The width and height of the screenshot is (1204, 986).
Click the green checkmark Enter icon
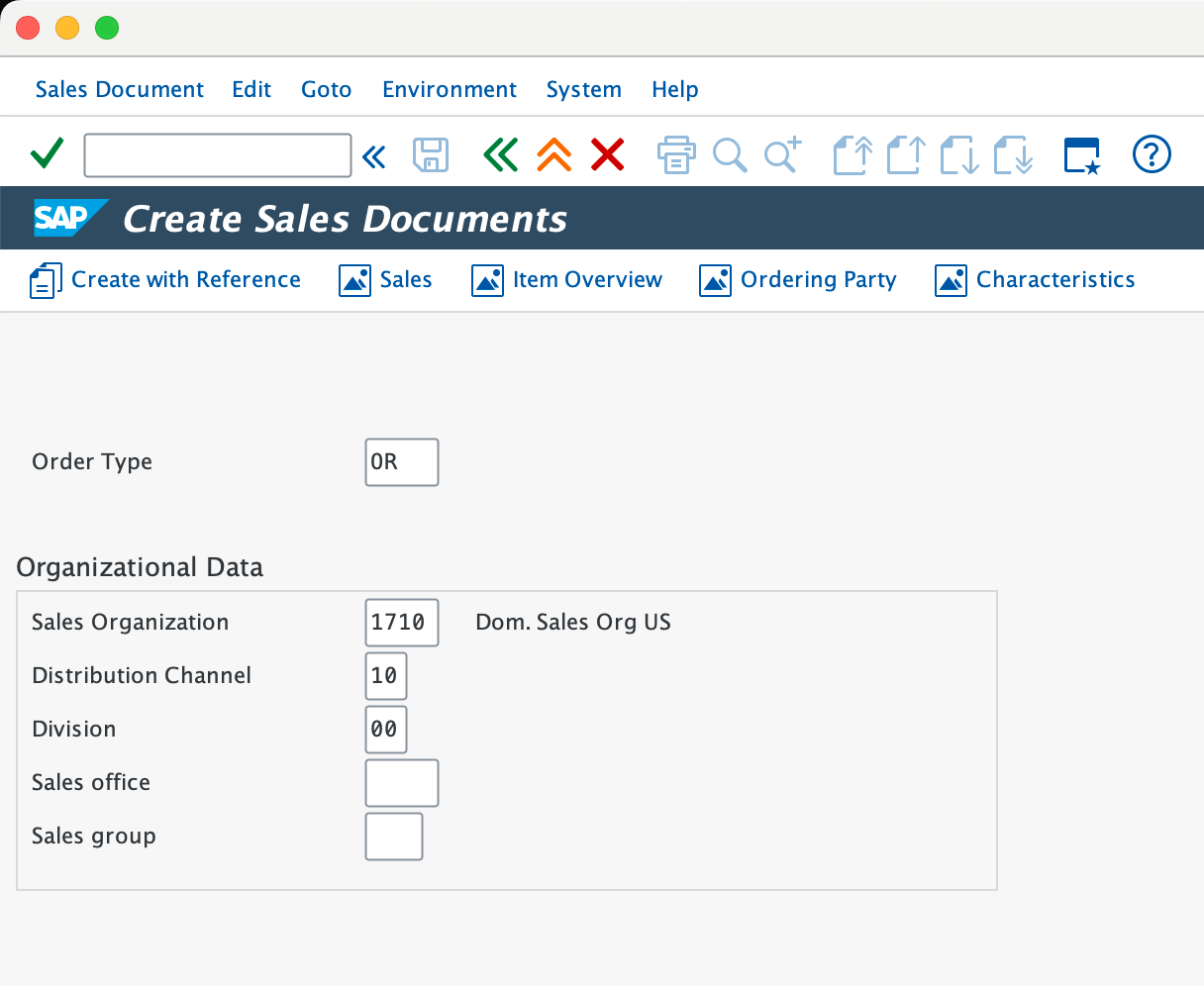(47, 154)
